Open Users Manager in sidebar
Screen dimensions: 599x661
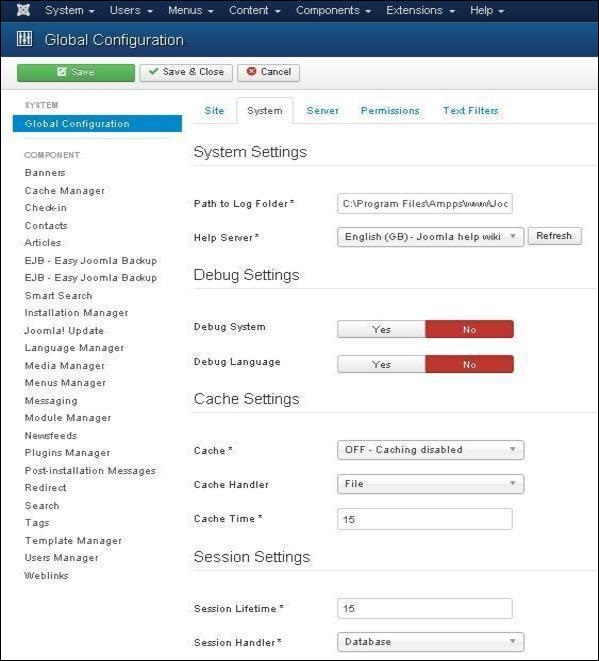[x=62, y=558]
